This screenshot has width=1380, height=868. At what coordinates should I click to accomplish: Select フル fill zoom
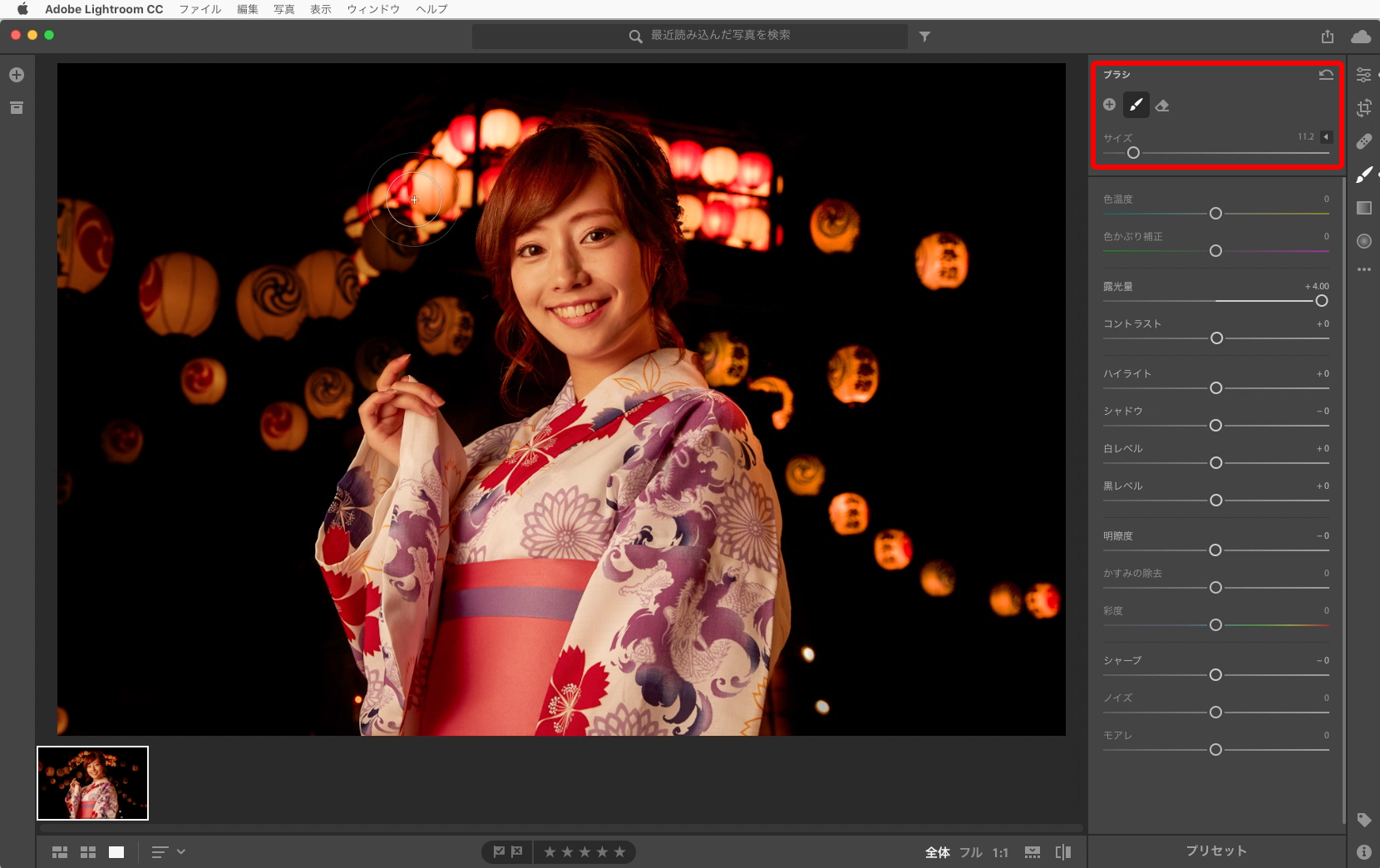pyautogui.click(x=971, y=852)
